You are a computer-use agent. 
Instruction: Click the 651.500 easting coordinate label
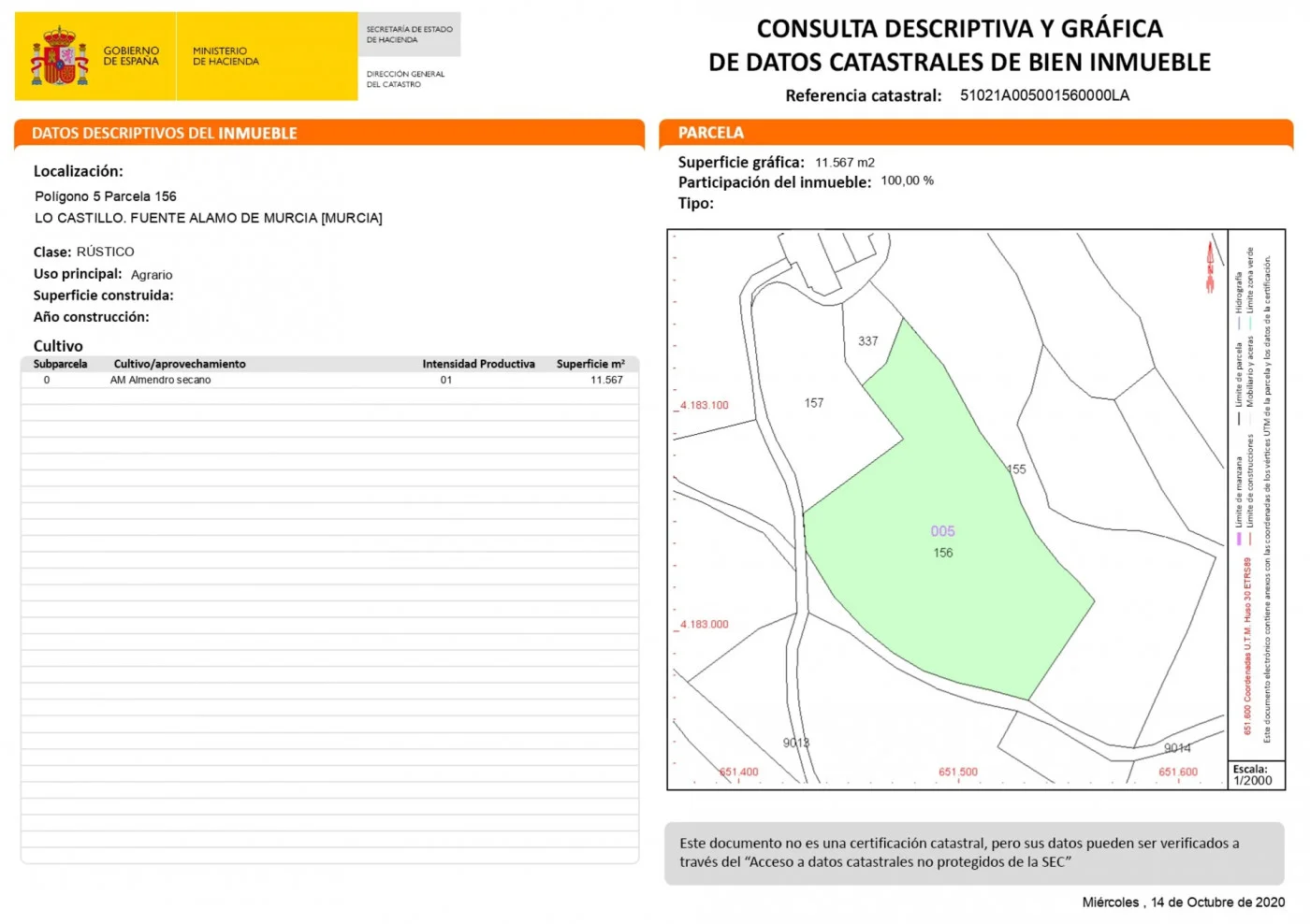pyautogui.click(x=958, y=772)
